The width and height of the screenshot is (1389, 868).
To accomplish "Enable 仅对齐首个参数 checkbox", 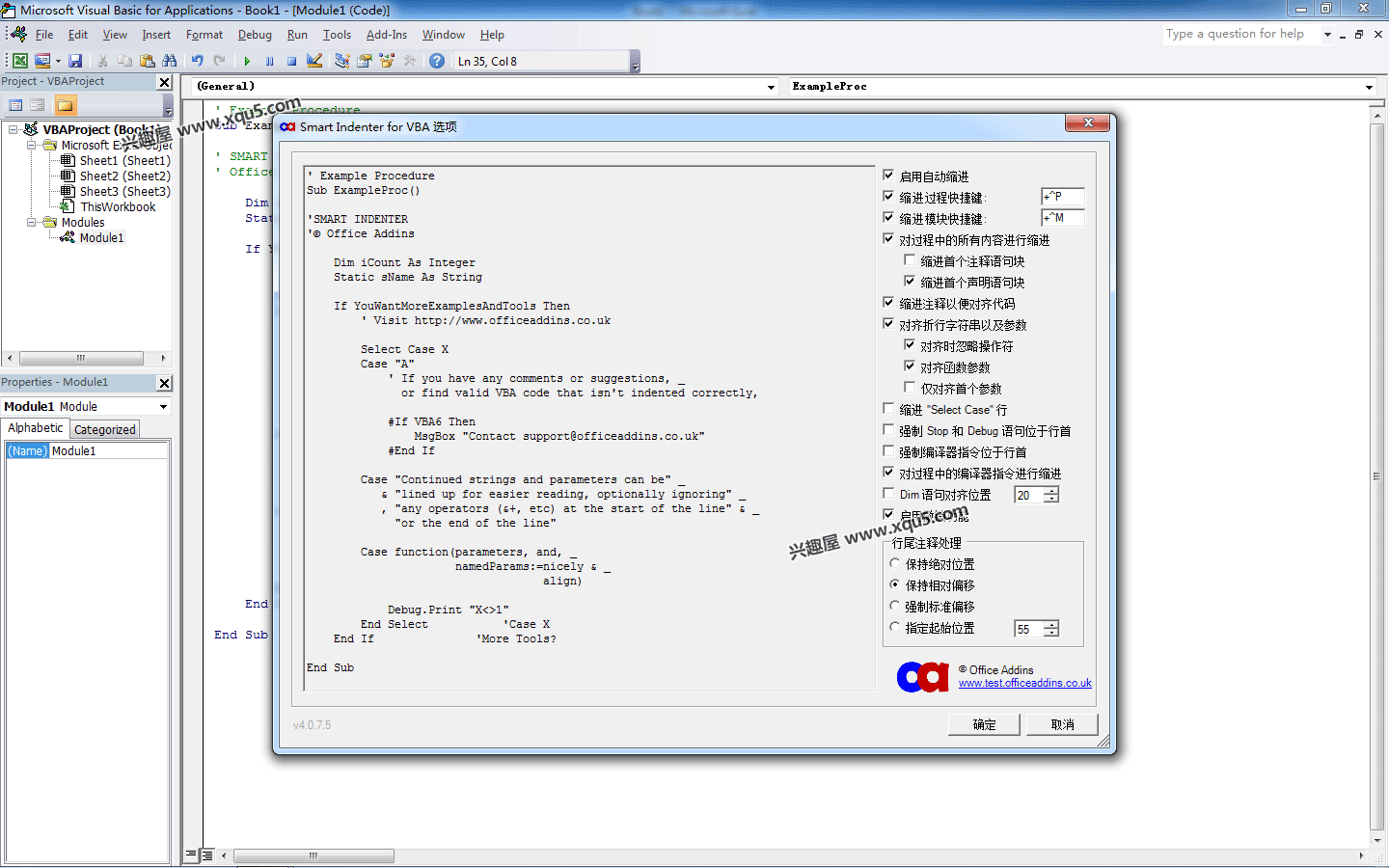I will pos(910,388).
